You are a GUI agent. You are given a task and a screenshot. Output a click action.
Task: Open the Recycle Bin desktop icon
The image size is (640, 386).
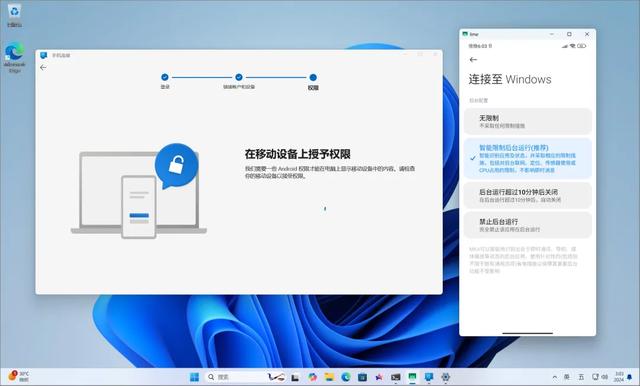click(x=14, y=16)
